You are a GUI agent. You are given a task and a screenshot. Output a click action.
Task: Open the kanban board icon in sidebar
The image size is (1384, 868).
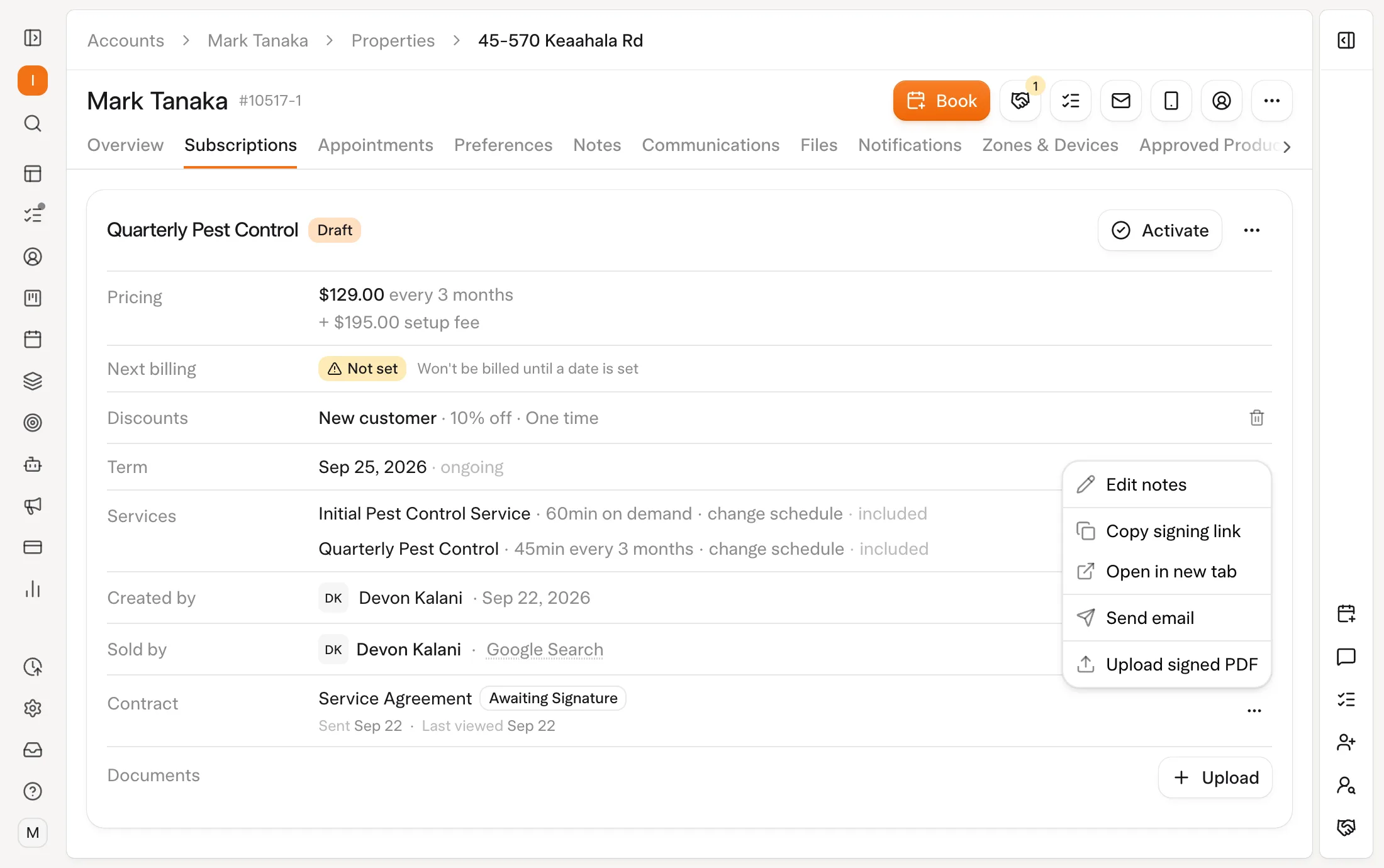pyautogui.click(x=33, y=298)
